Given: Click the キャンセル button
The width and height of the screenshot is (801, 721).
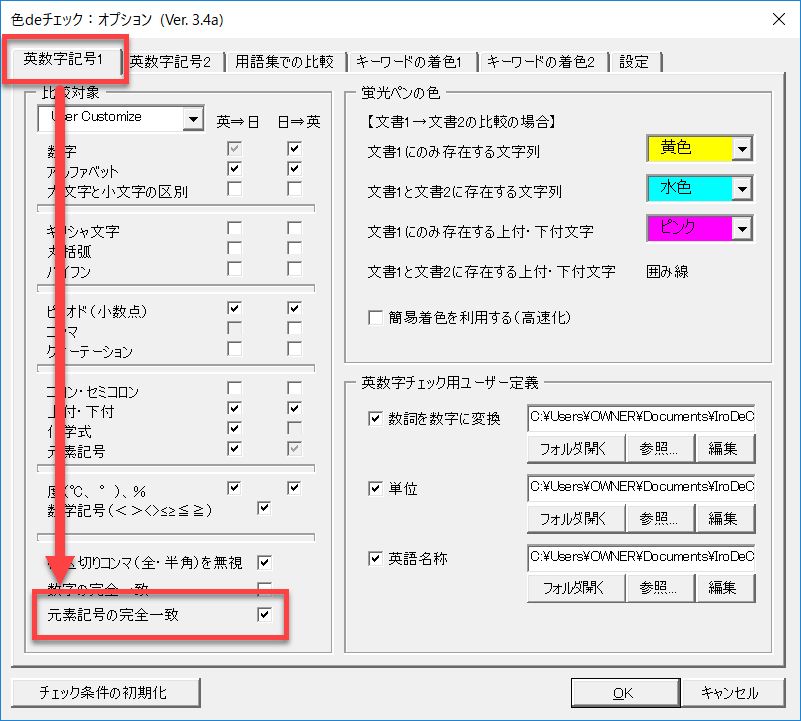Looking at the screenshot, I should (728, 692).
